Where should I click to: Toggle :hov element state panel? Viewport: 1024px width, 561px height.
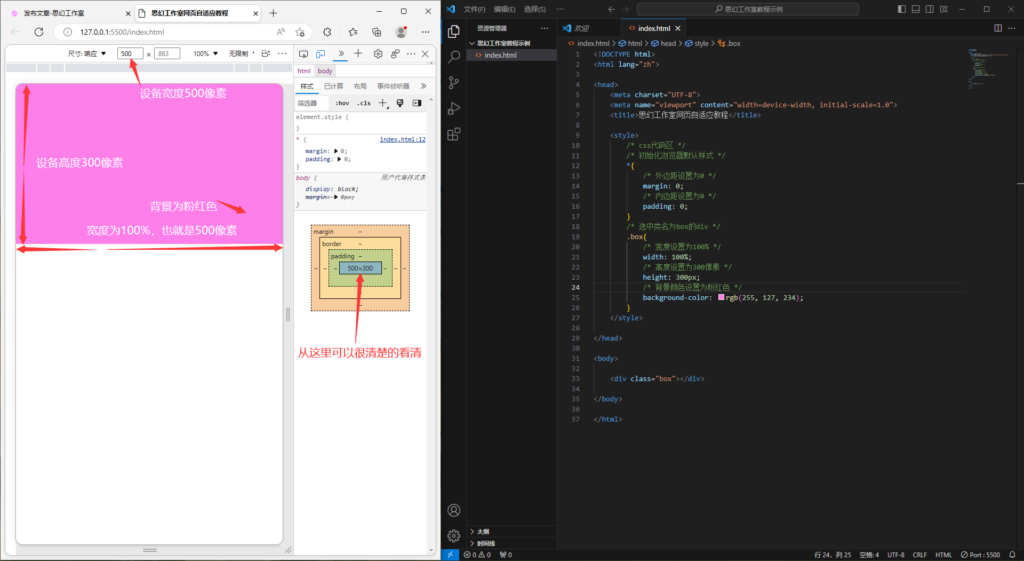[x=342, y=103]
